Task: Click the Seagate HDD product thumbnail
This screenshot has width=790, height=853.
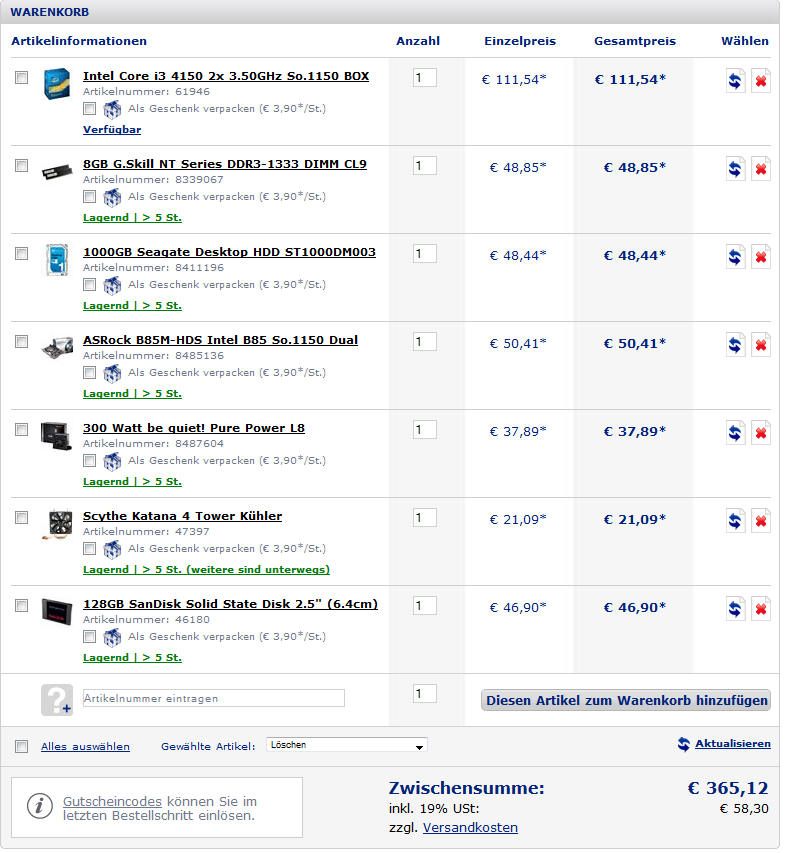Action: click(58, 262)
